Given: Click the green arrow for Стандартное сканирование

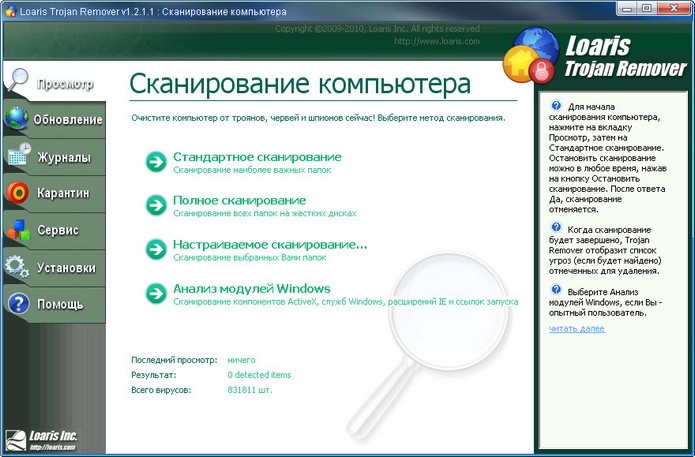Looking at the screenshot, I should (156, 161).
